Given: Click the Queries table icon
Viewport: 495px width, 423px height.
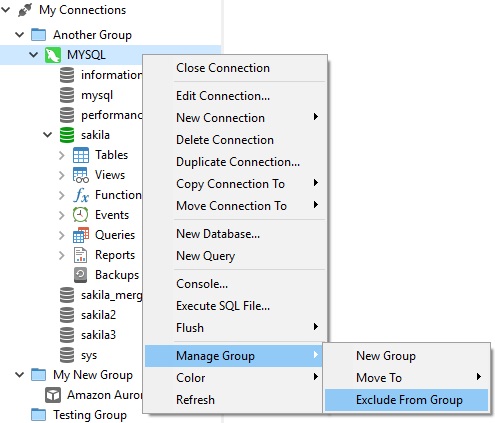Looking at the screenshot, I should (x=81, y=235).
